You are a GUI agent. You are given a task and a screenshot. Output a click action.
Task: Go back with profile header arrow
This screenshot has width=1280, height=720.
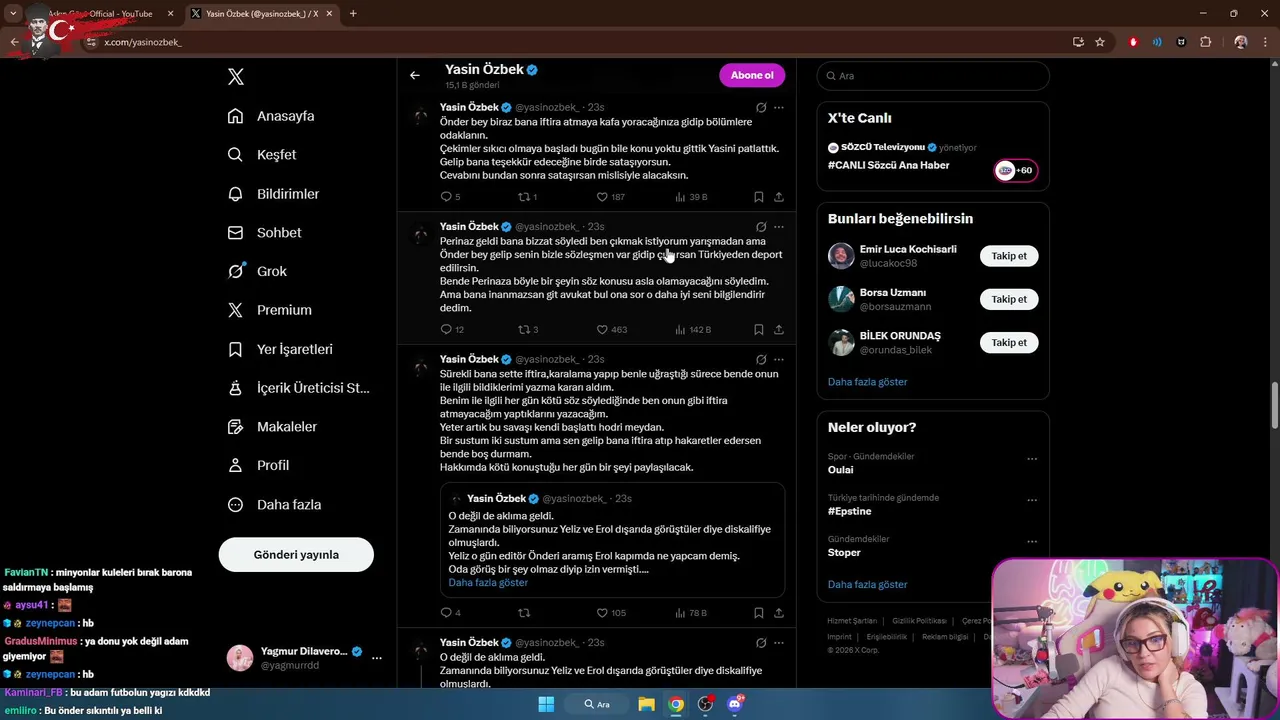click(415, 75)
